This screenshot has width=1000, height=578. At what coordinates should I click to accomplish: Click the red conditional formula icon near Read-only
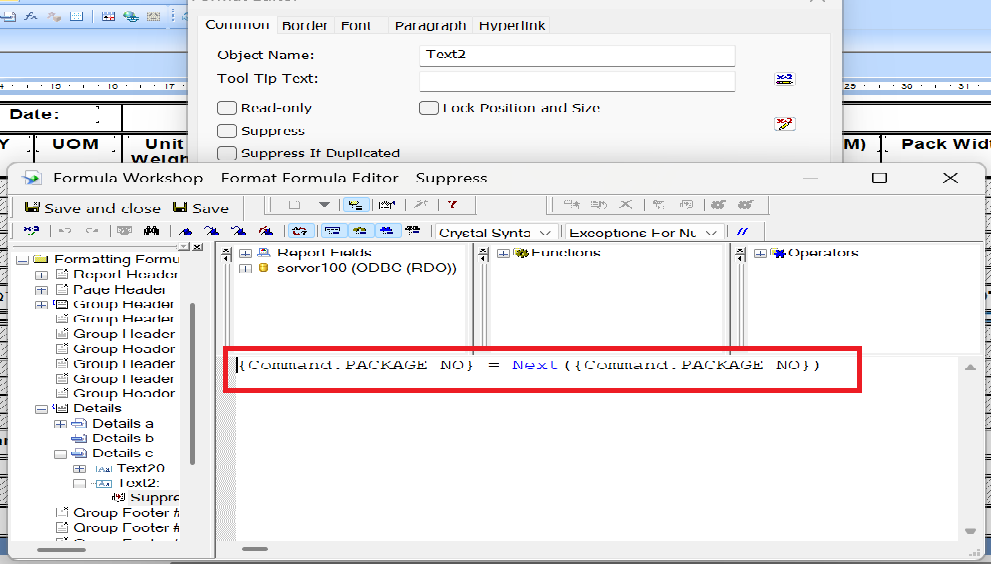pos(785,123)
